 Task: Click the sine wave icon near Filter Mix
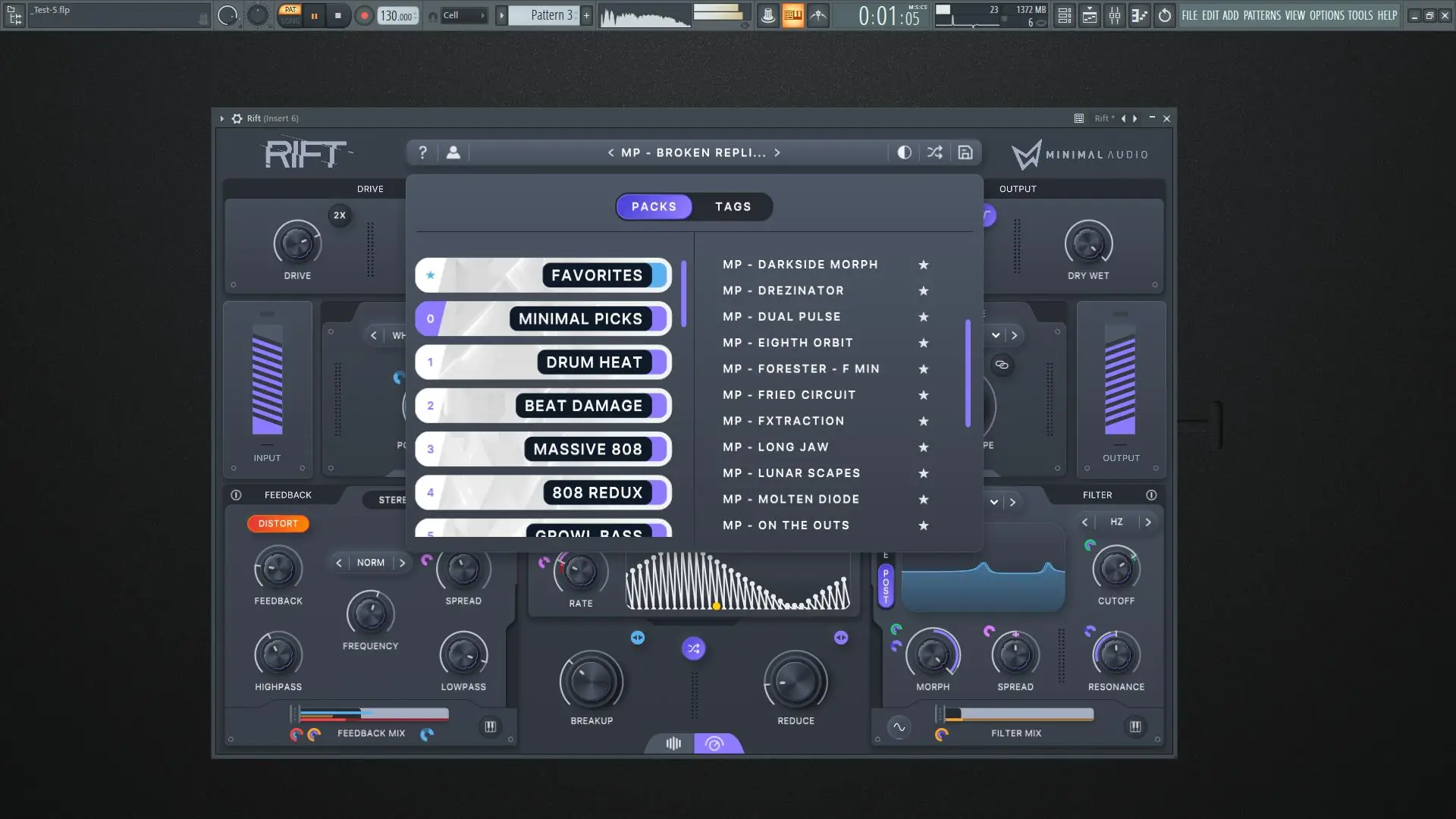coord(899,727)
